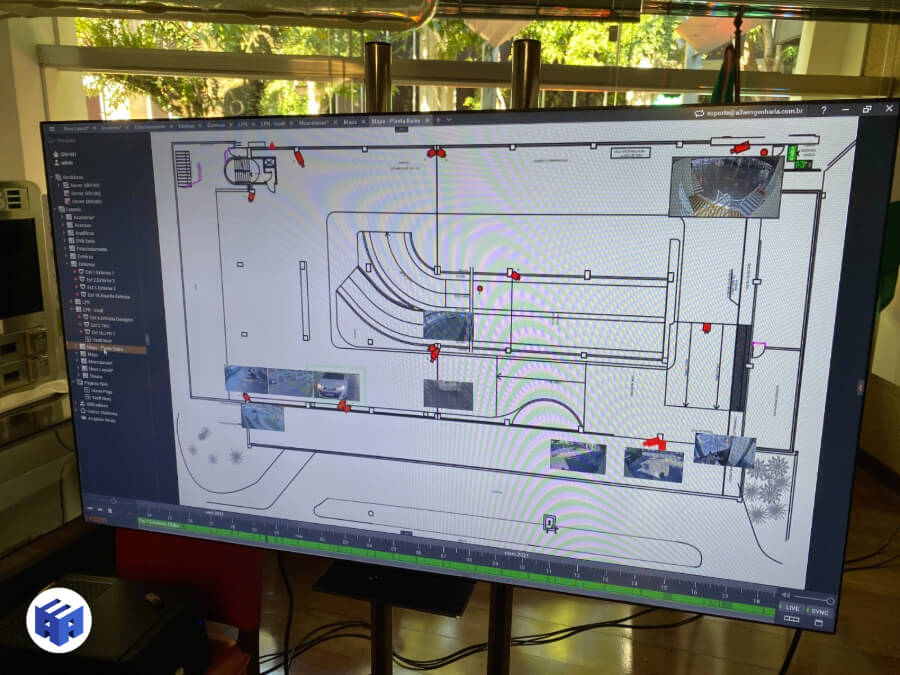This screenshot has height=675, width=900.
Task: Open the fisheye camera thumbnail on the map
Action: 725,187
